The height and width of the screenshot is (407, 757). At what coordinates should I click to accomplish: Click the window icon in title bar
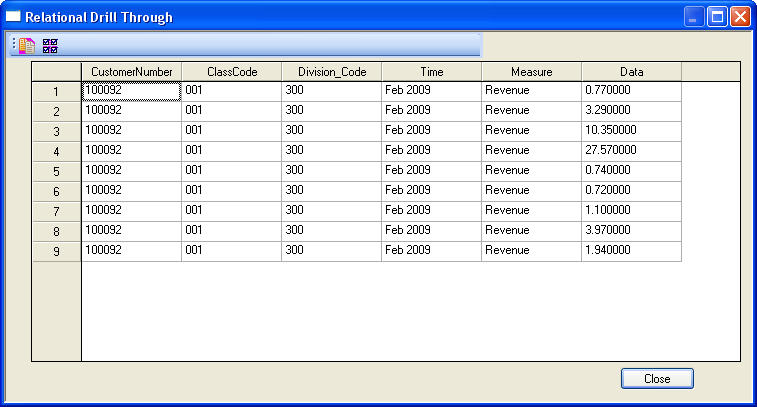pos(13,17)
